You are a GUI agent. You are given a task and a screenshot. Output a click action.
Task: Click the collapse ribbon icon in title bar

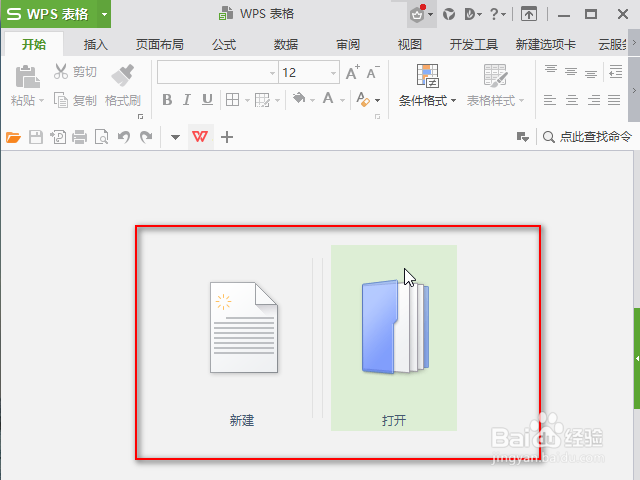(x=529, y=14)
